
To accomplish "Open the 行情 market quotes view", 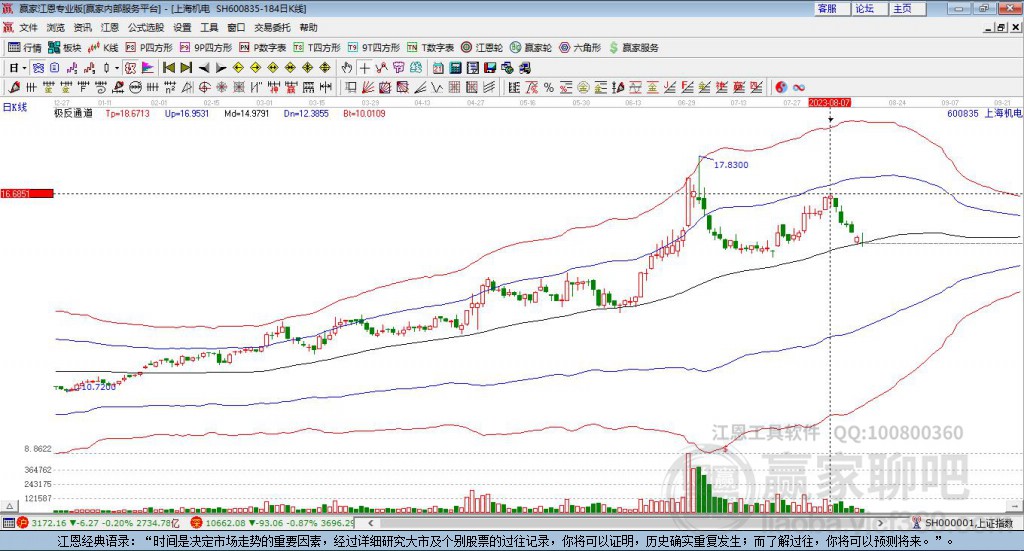I will [x=25, y=48].
